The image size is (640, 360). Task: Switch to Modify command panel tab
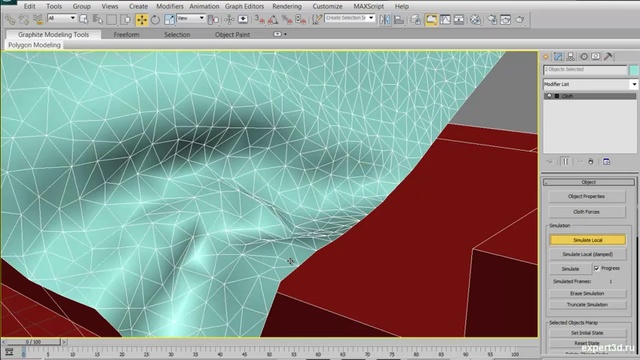[x=558, y=57]
